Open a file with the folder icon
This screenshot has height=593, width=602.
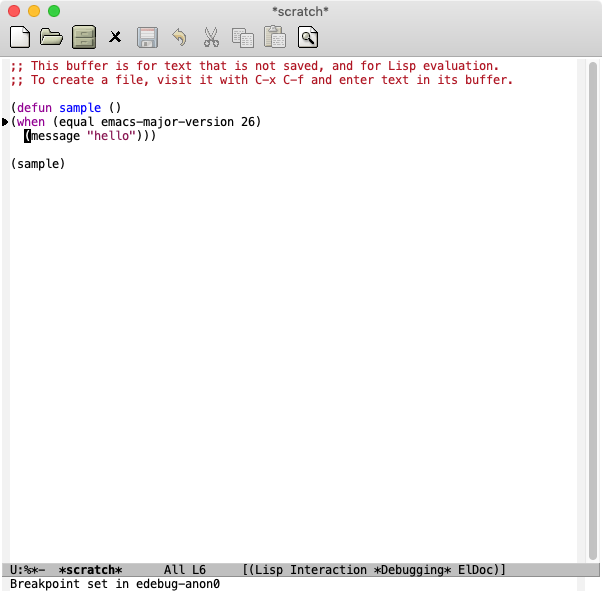point(51,38)
